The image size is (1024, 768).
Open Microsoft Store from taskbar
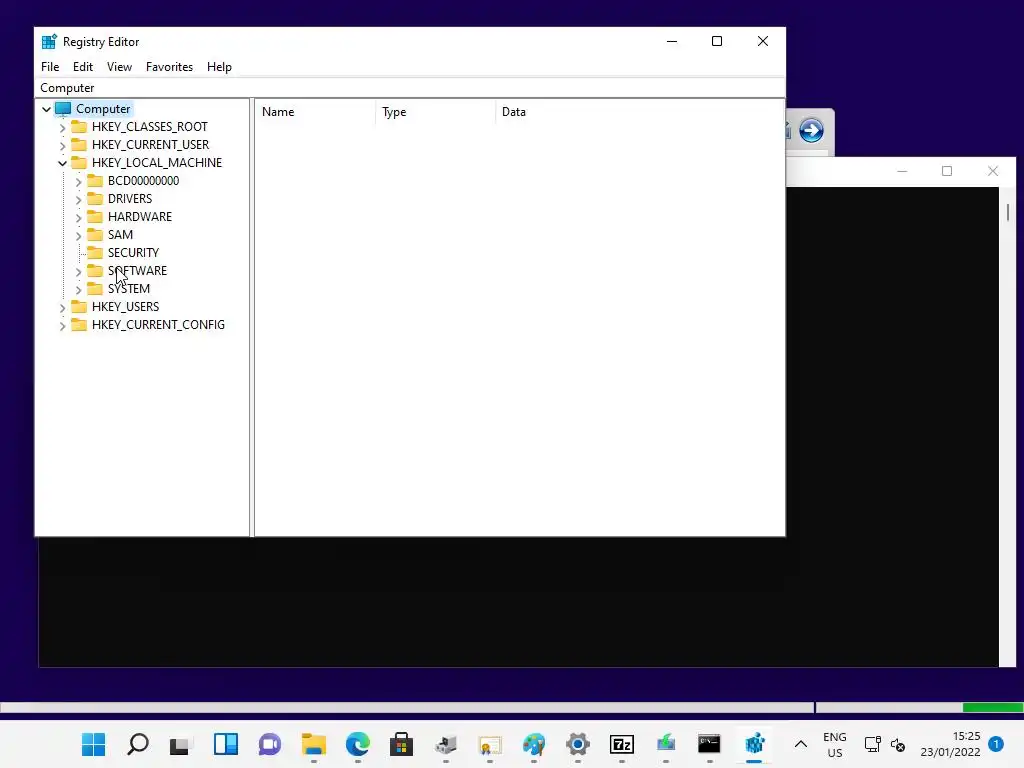[x=402, y=744]
